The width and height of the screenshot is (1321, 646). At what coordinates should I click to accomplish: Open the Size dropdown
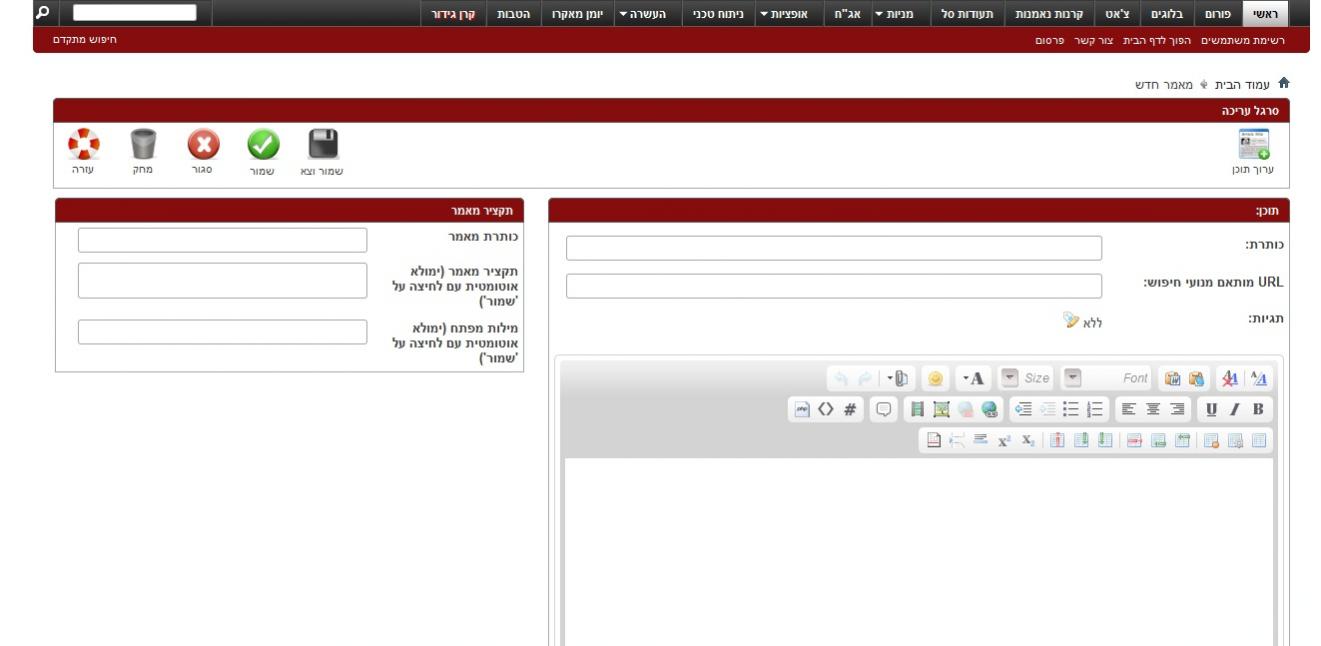click(1010, 379)
